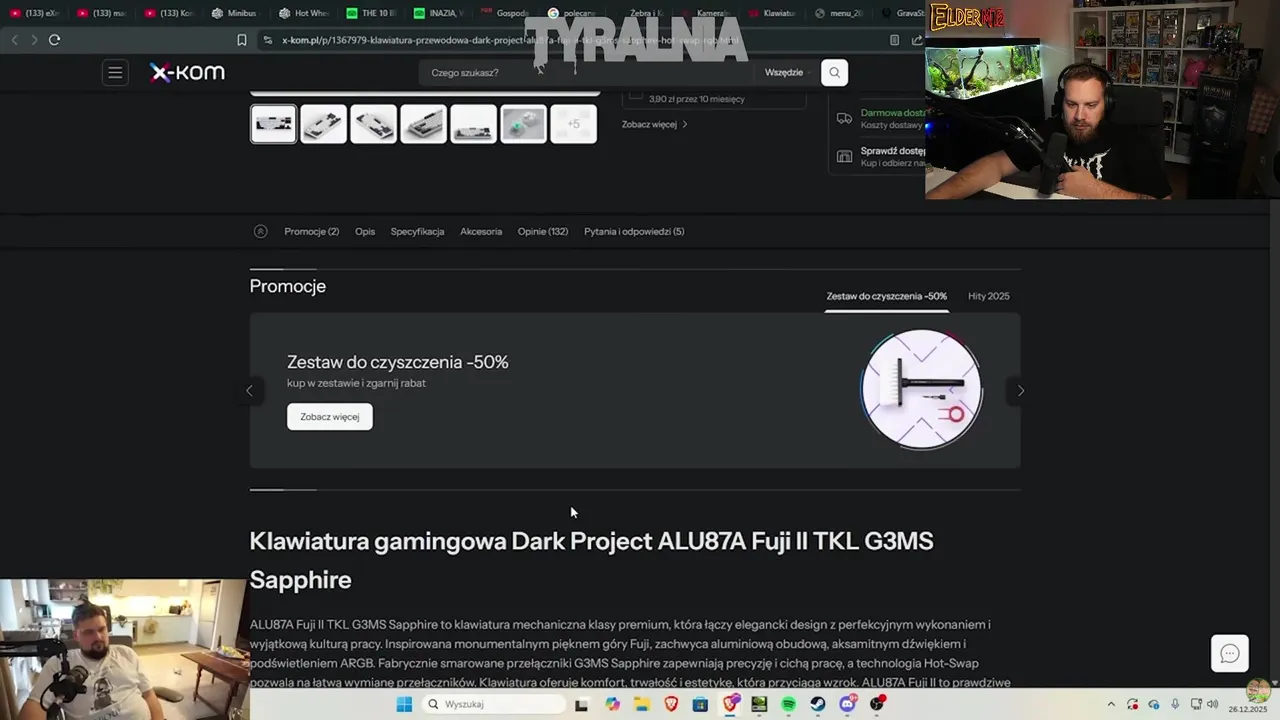Show hidden tray icons chevron
The width and height of the screenshot is (1280, 720).
point(1110,704)
